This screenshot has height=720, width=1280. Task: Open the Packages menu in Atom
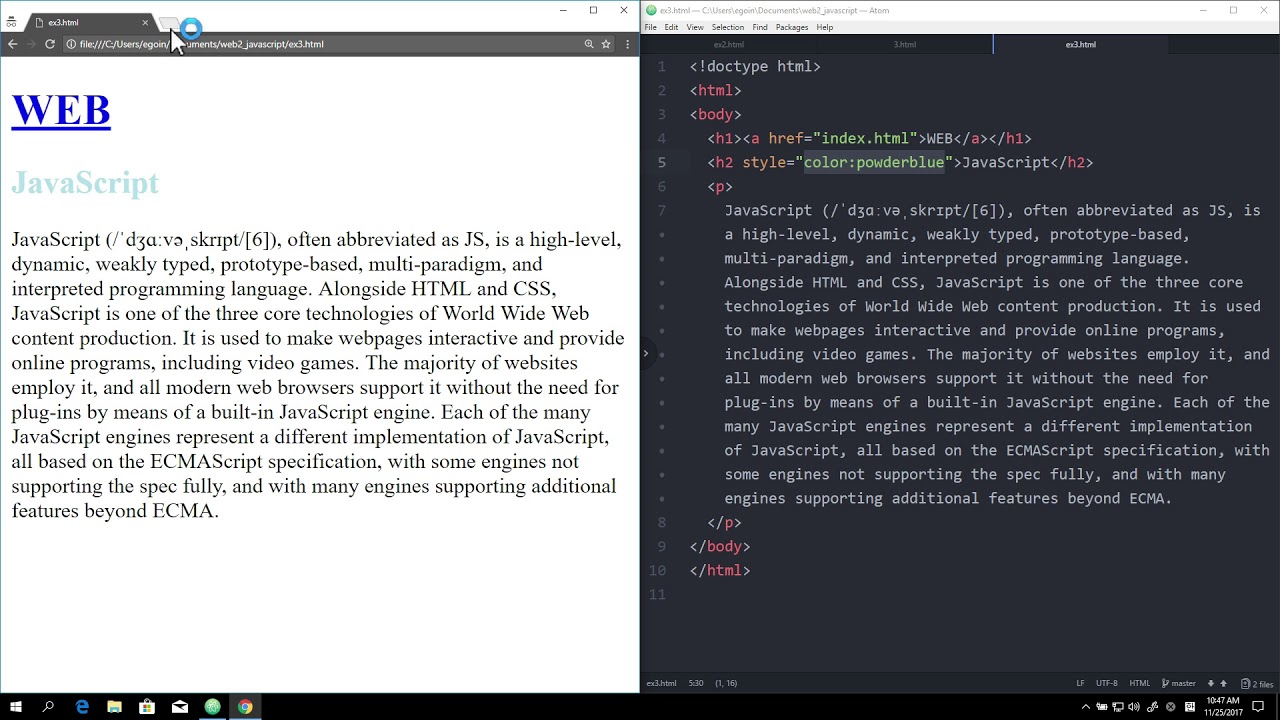click(x=792, y=27)
